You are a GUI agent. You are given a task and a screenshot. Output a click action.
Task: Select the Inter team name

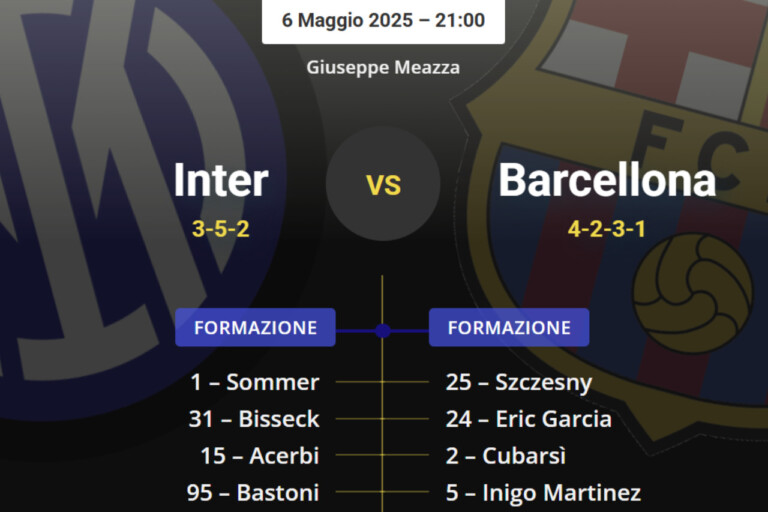tap(221, 181)
